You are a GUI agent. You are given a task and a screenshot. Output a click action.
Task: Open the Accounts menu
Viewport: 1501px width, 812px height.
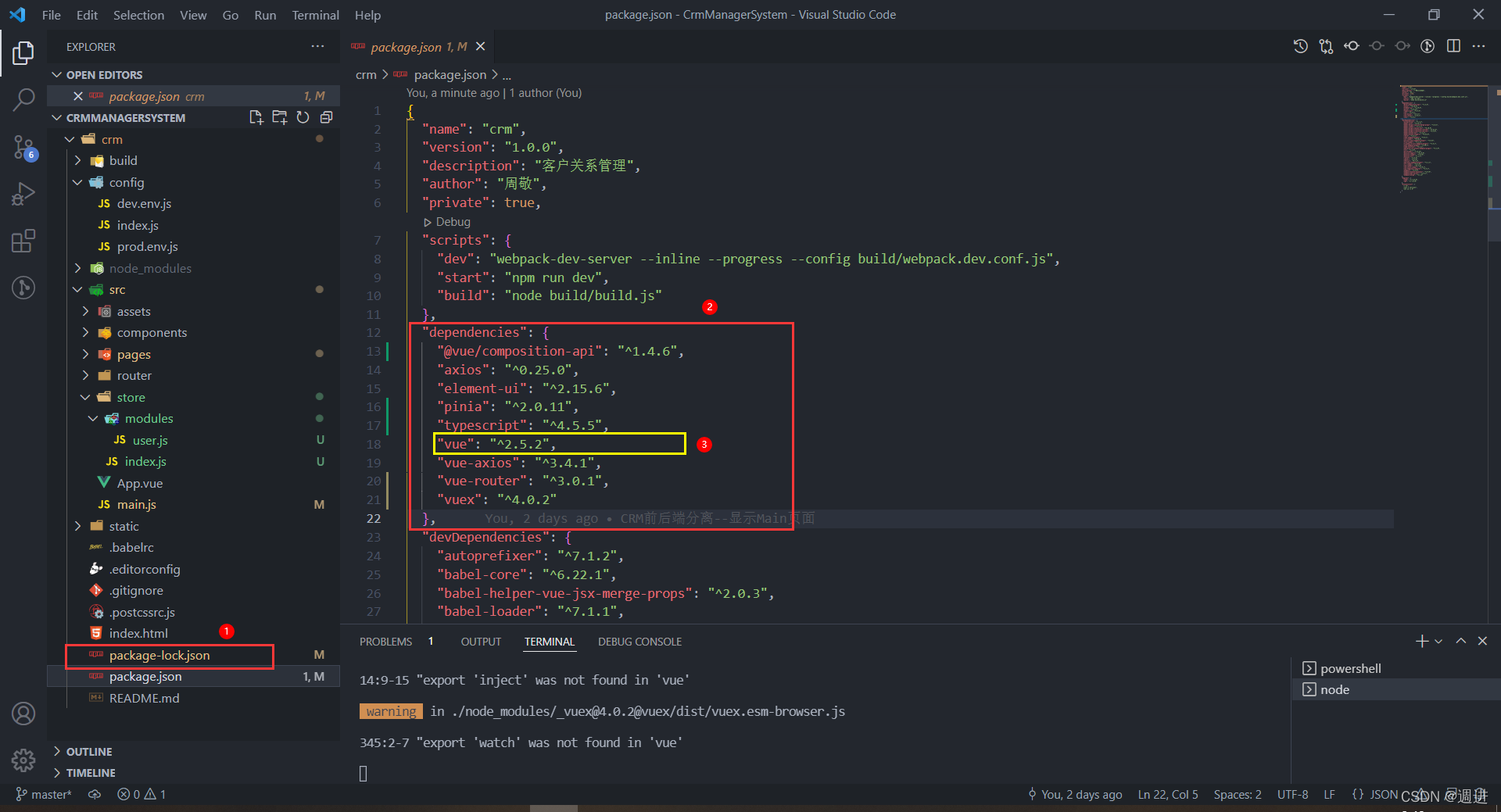coord(23,714)
